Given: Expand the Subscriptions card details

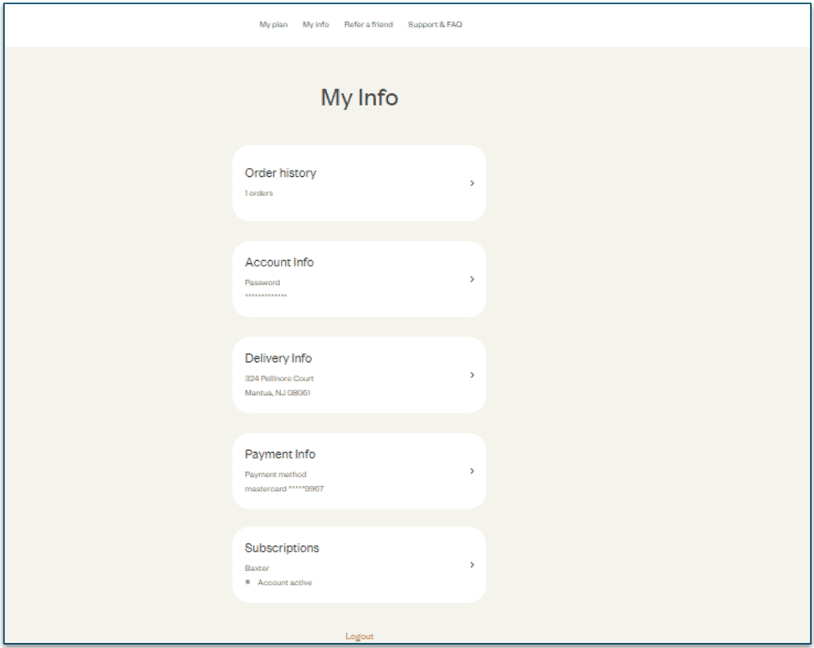Looking at the screenshot, I should tap(358, 565).
